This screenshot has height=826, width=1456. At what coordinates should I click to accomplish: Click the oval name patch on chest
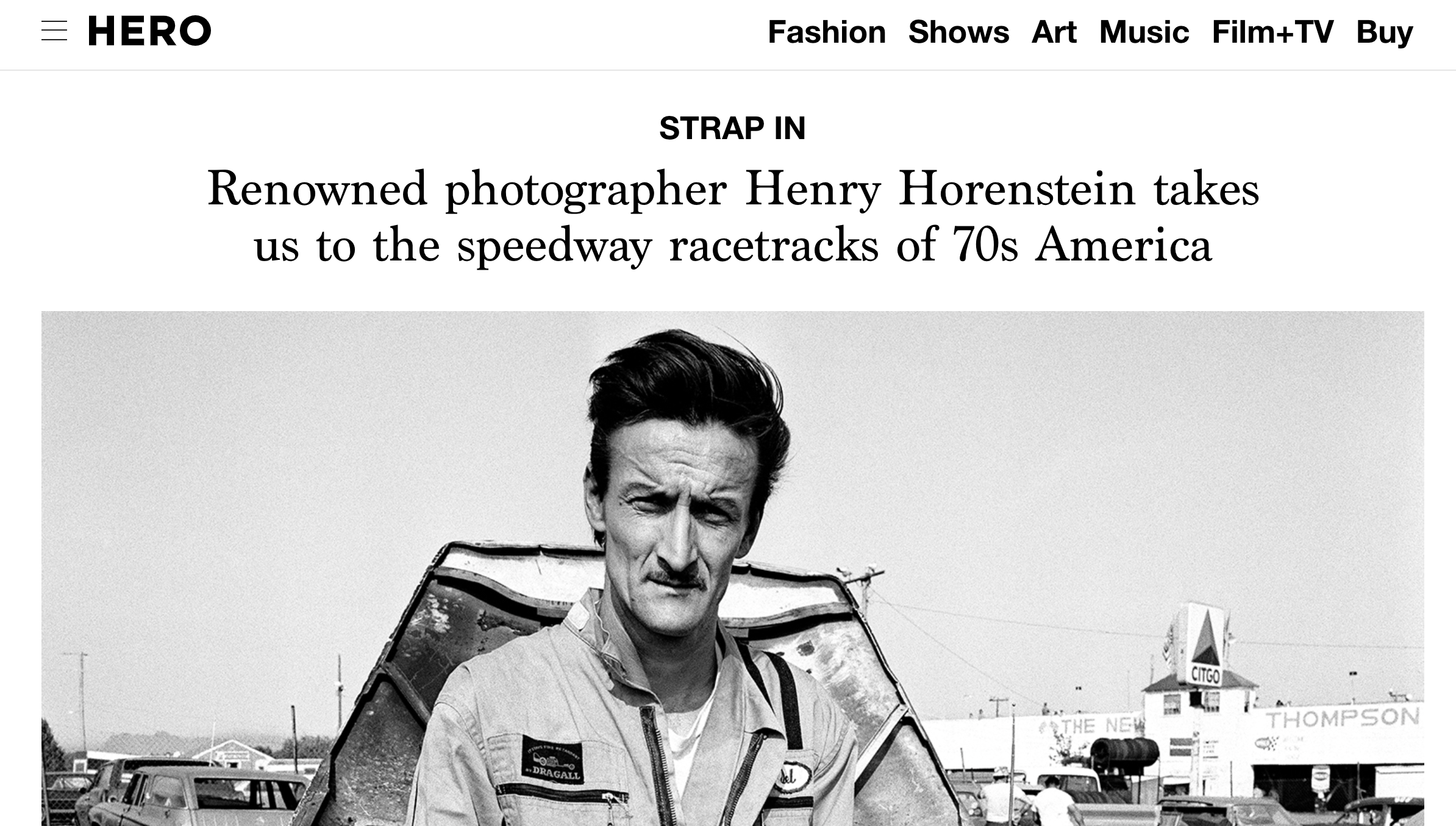tap(793, 778)
